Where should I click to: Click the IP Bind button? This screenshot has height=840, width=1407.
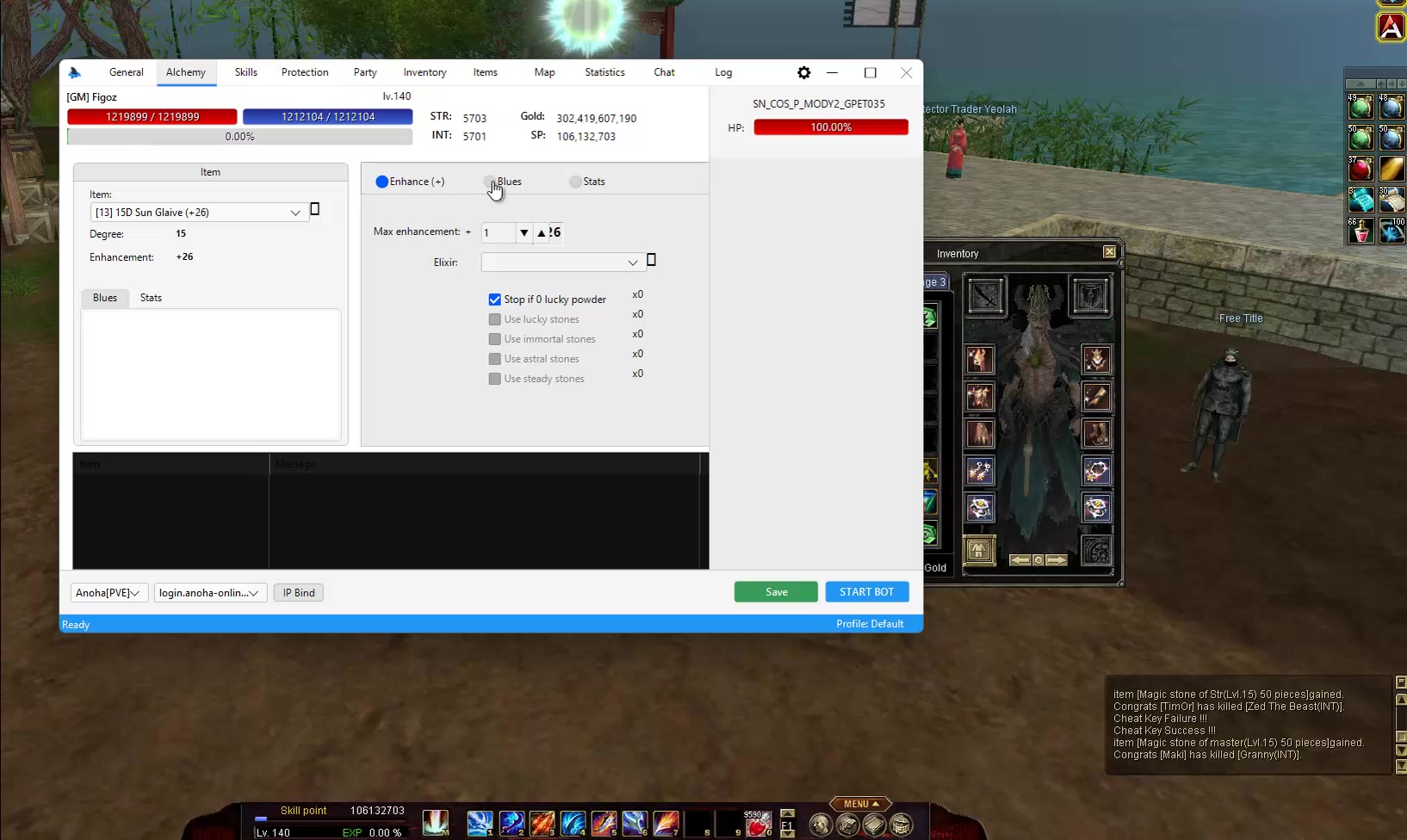pos(299,593)
